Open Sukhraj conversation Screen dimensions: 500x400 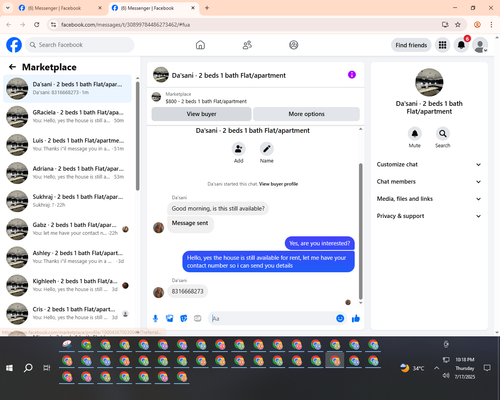(x=67, y=201)
